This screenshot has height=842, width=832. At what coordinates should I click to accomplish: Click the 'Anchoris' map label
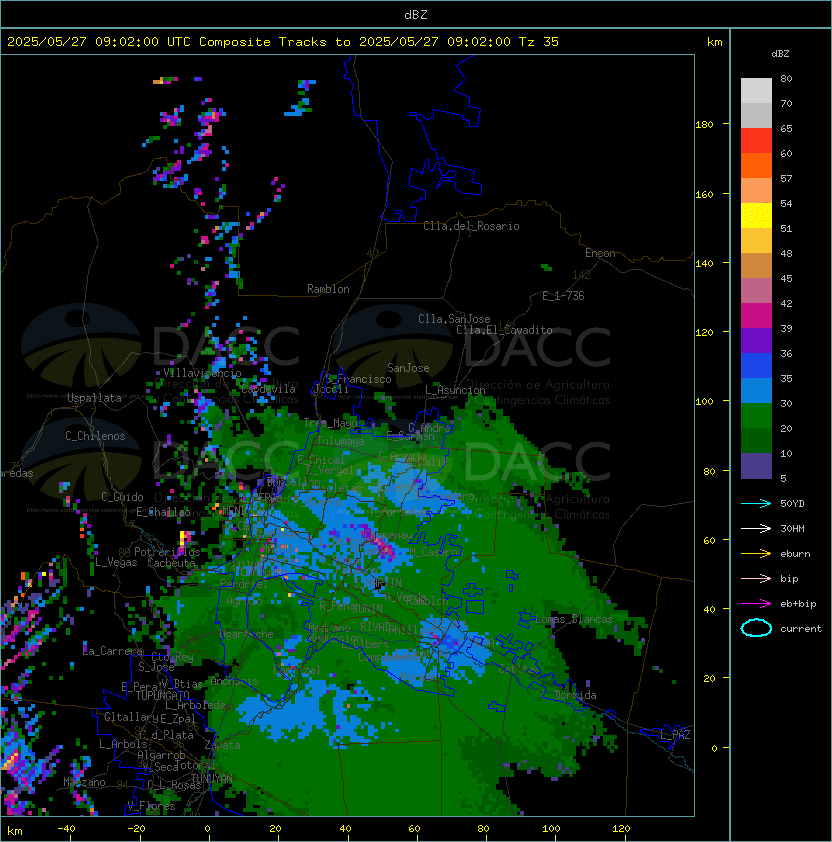pos(234,682)
